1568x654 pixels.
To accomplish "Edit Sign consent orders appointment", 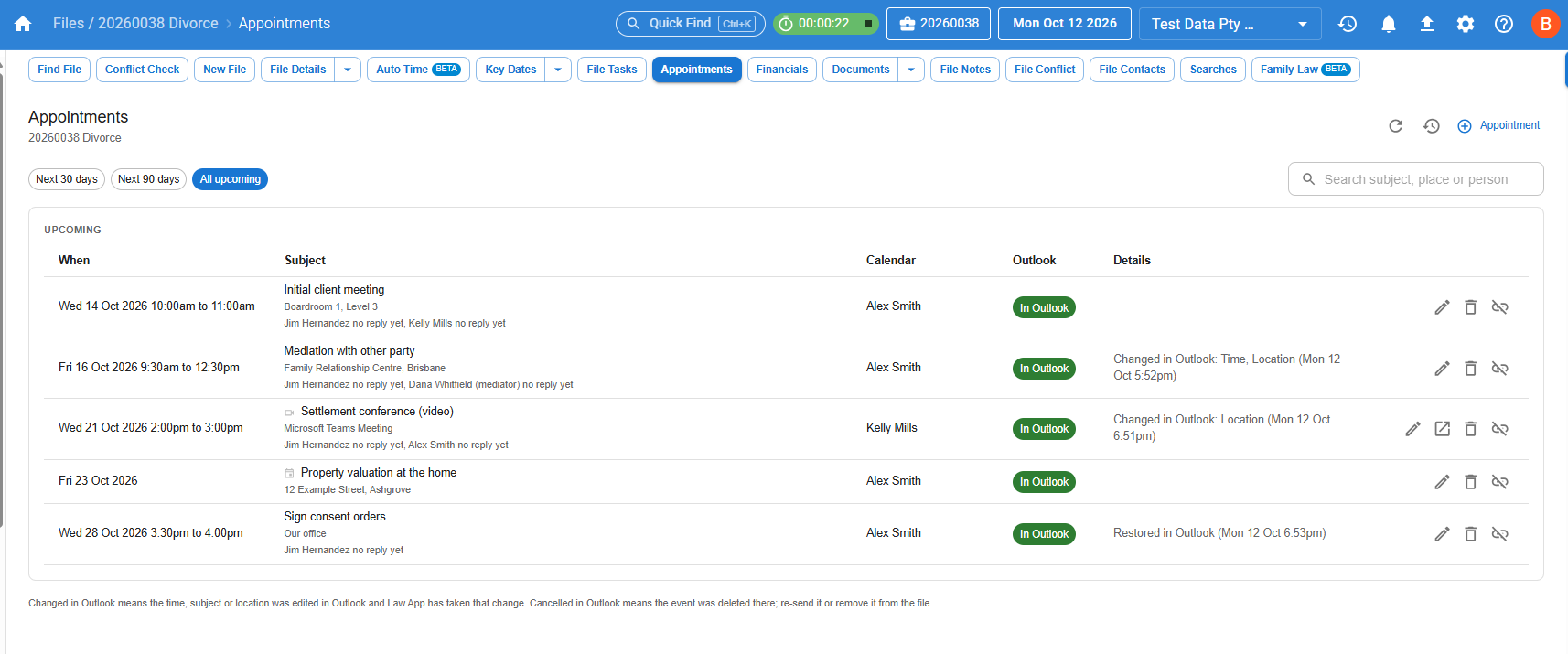I will (1442, 534).
